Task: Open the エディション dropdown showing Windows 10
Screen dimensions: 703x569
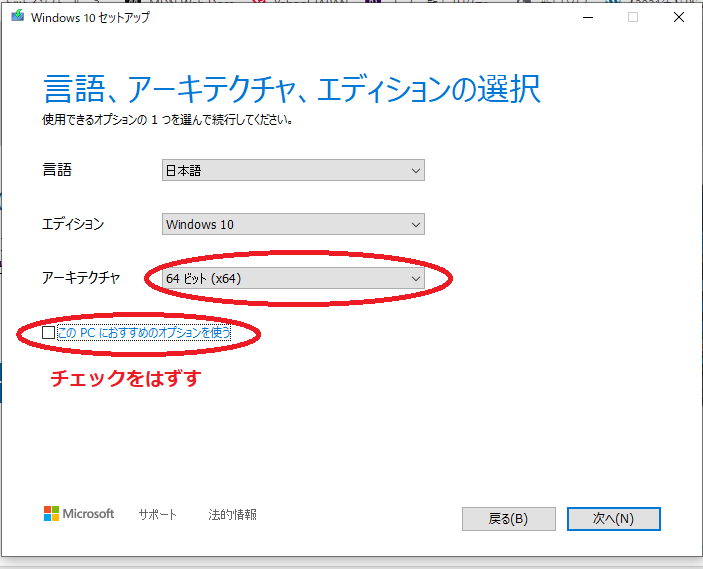Action: click(293, 224)
